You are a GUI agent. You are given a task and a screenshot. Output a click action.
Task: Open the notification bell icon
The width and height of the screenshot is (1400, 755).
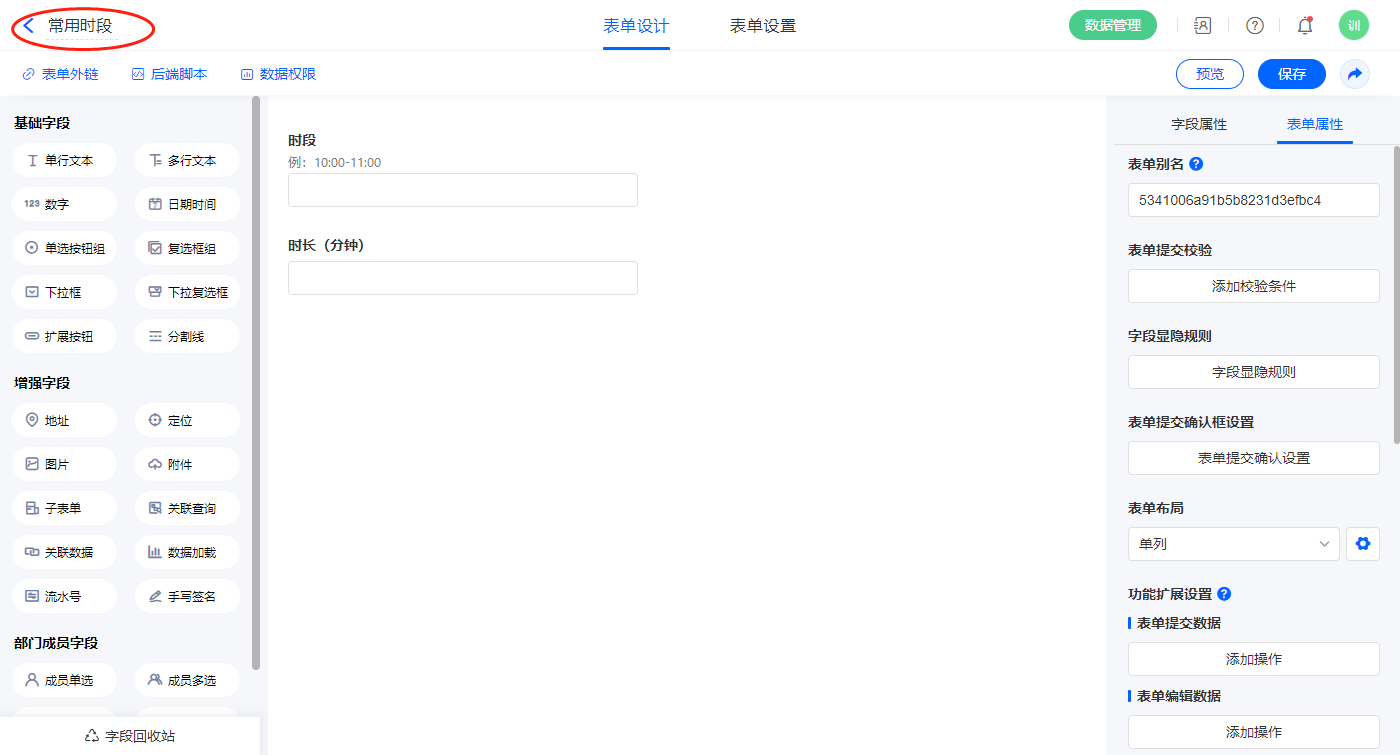pyautogui.click(x=1305, y=26)
